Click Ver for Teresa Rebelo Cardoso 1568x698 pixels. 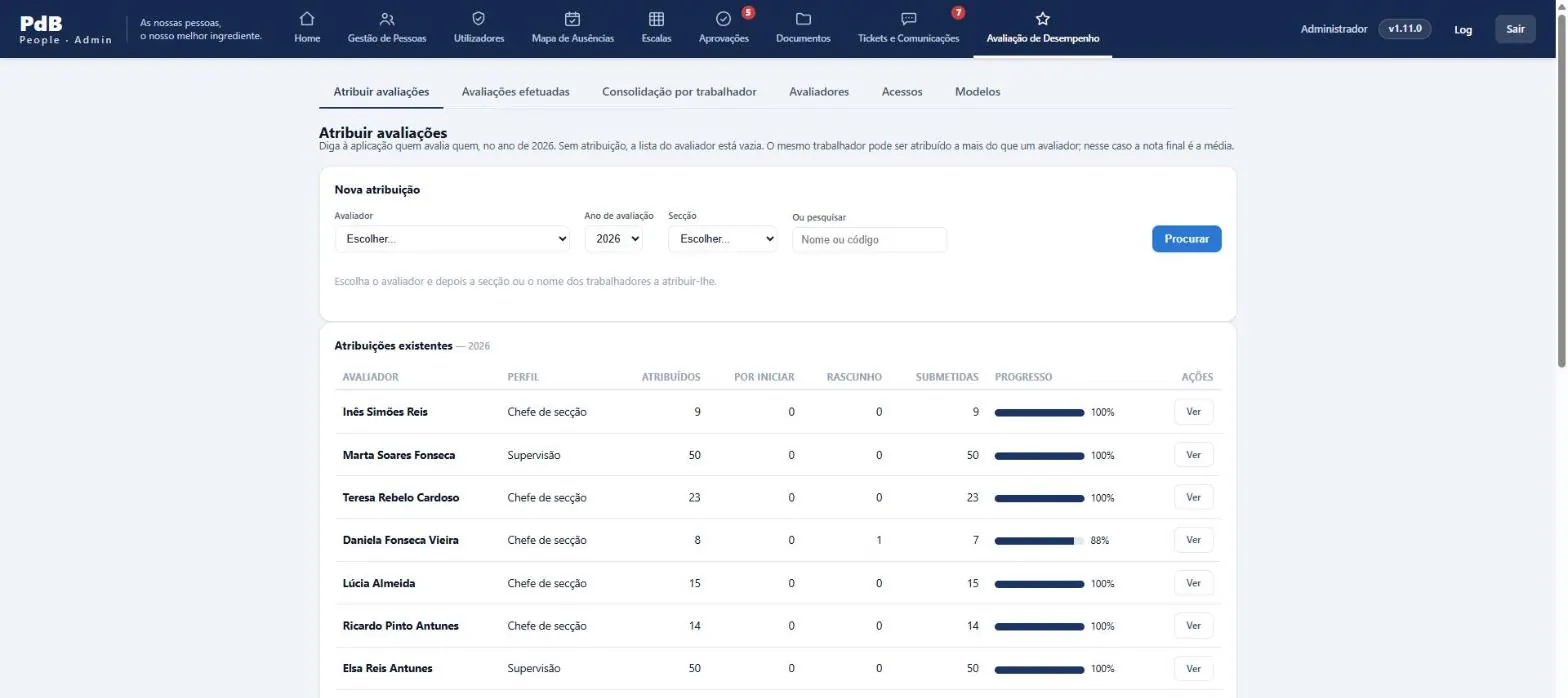click(x=1193, y=497)
